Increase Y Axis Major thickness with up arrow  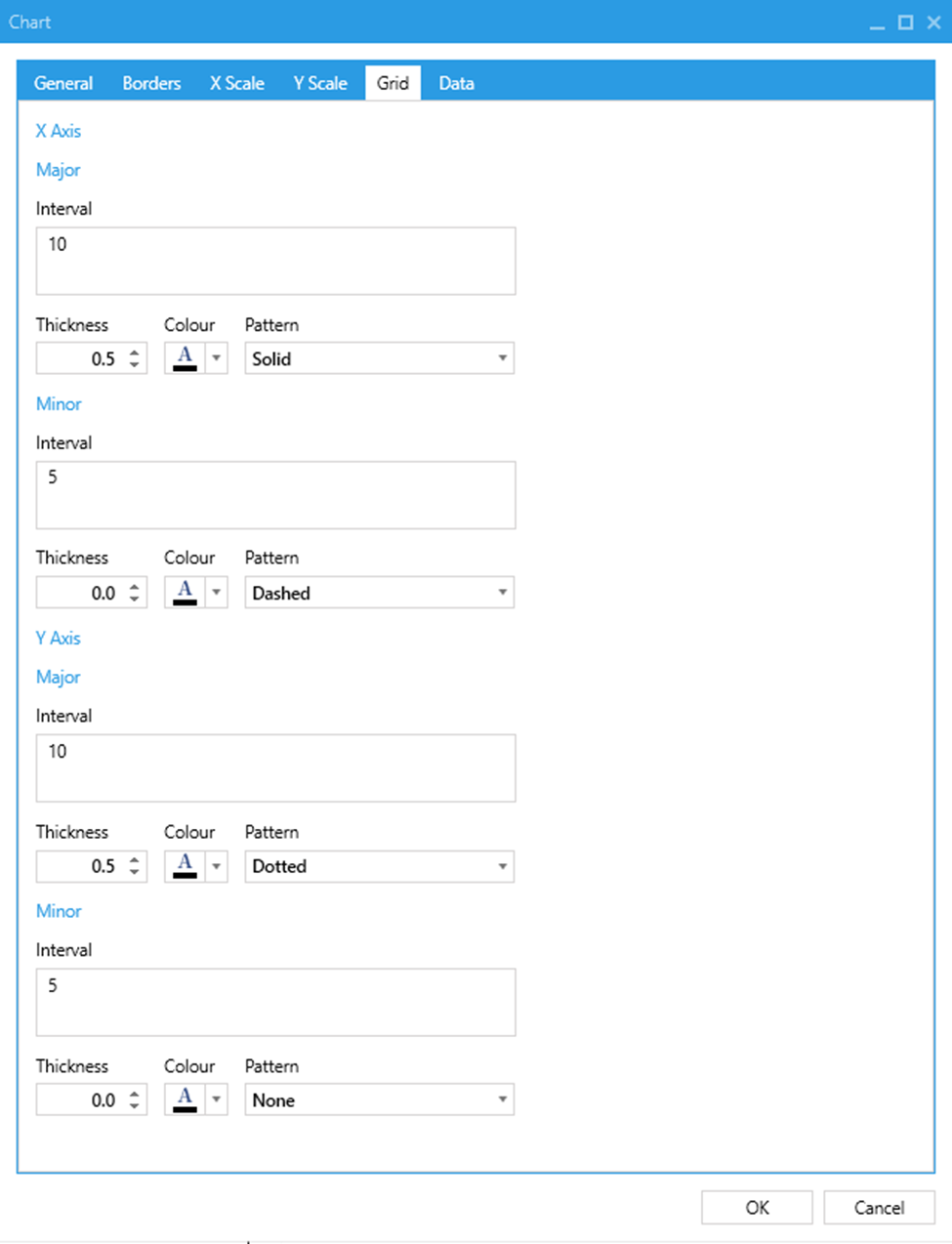[x=135, y=859]
